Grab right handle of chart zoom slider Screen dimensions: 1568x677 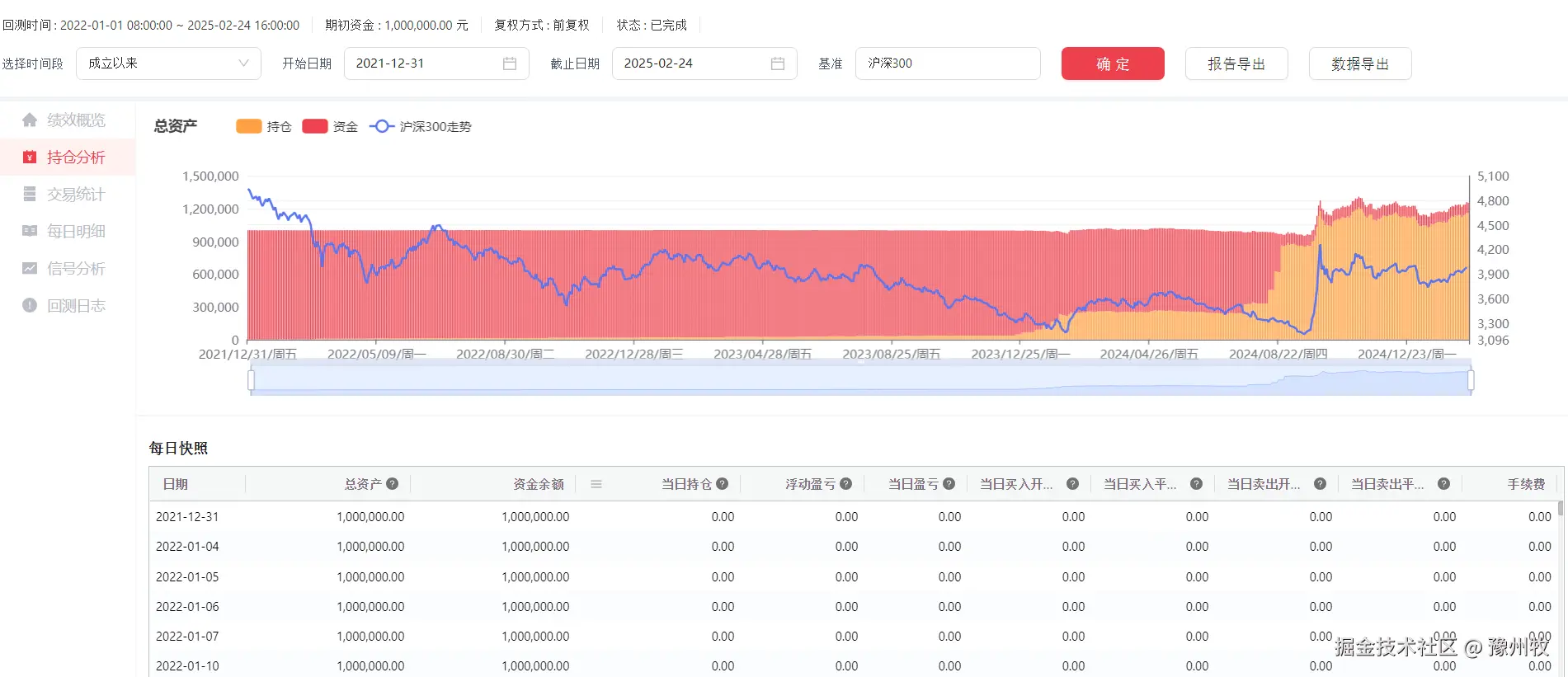[1471, 380]
